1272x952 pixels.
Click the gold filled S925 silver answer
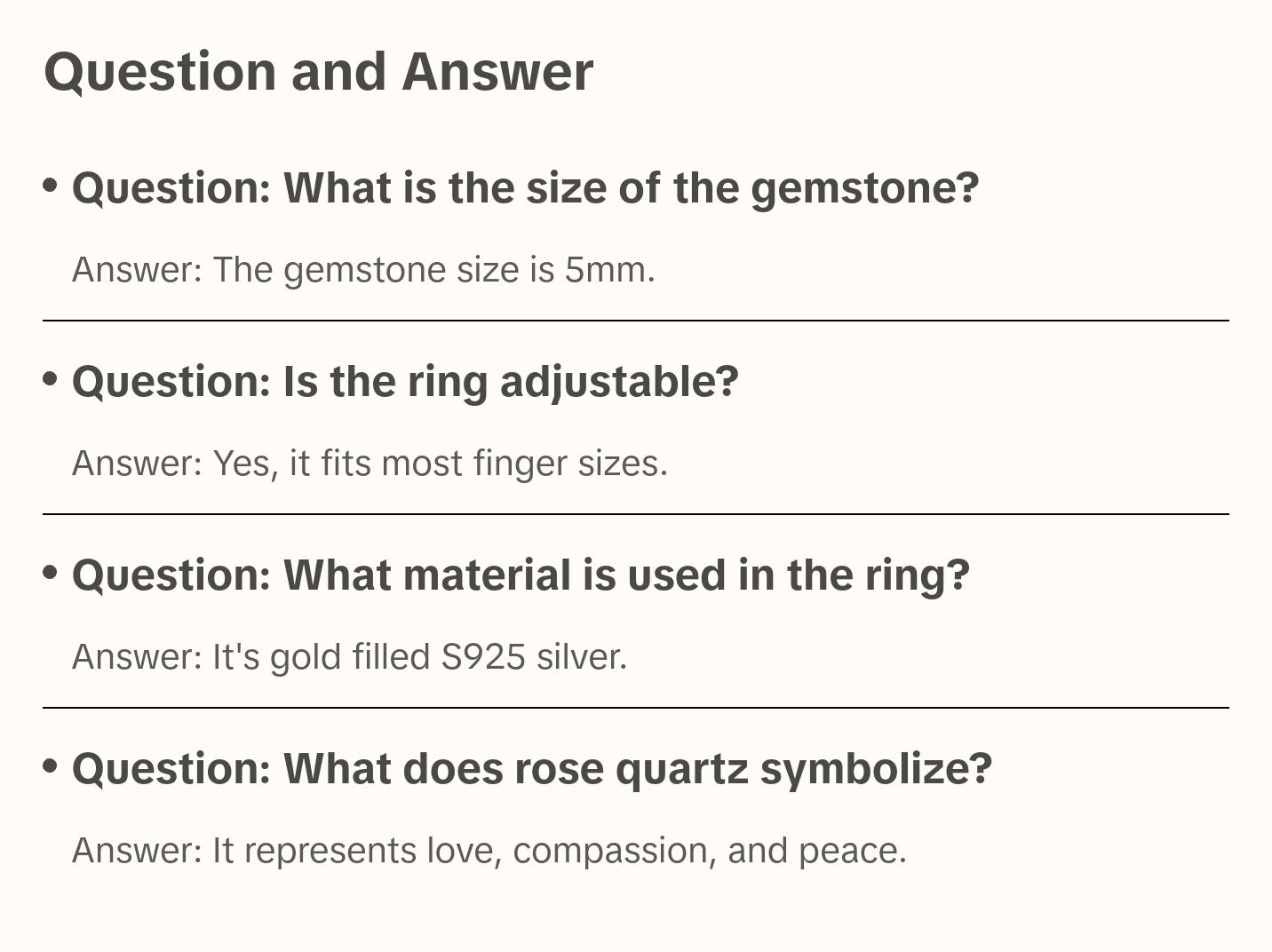349,657
